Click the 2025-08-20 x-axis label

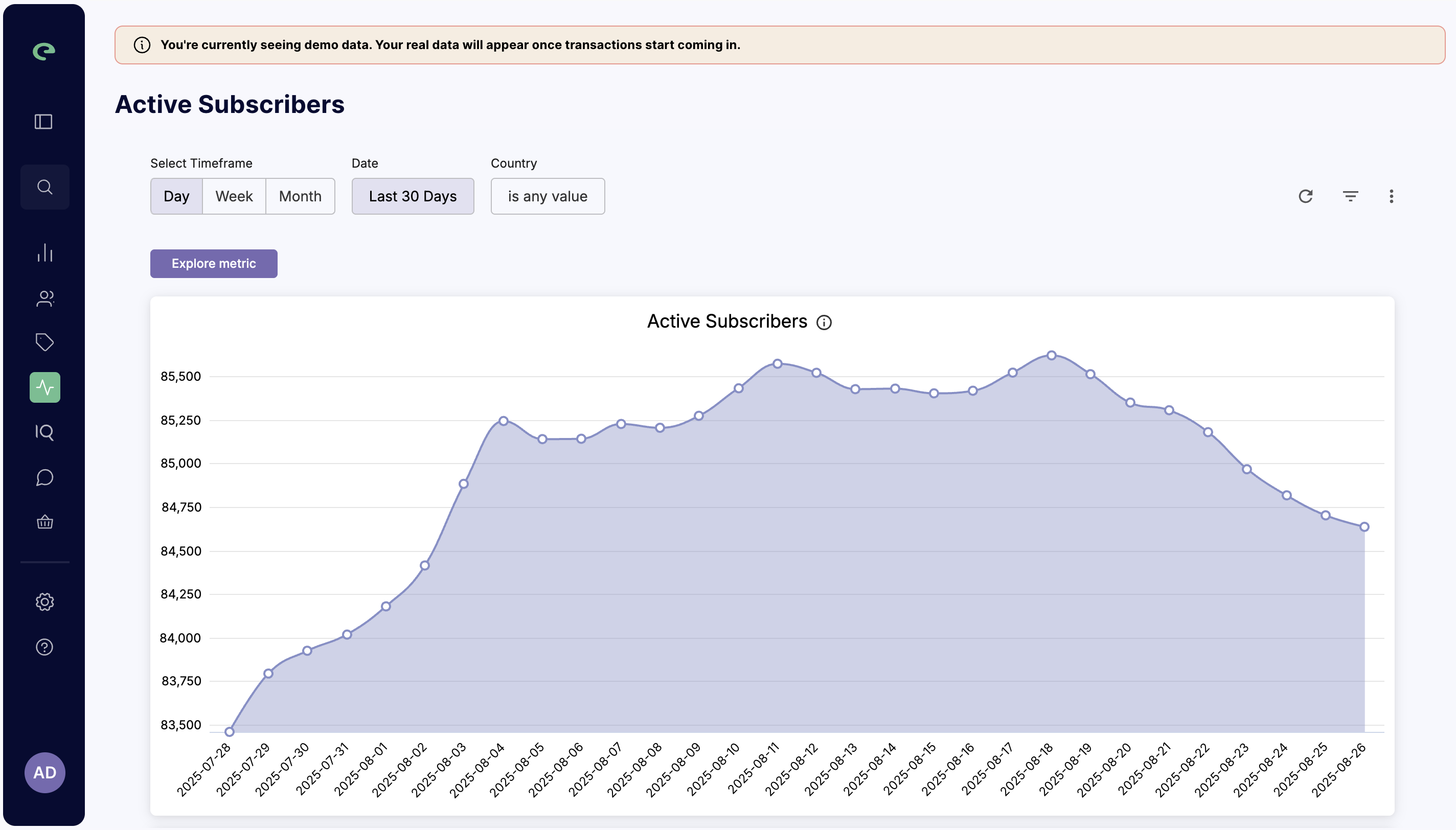pos(1104,769)
